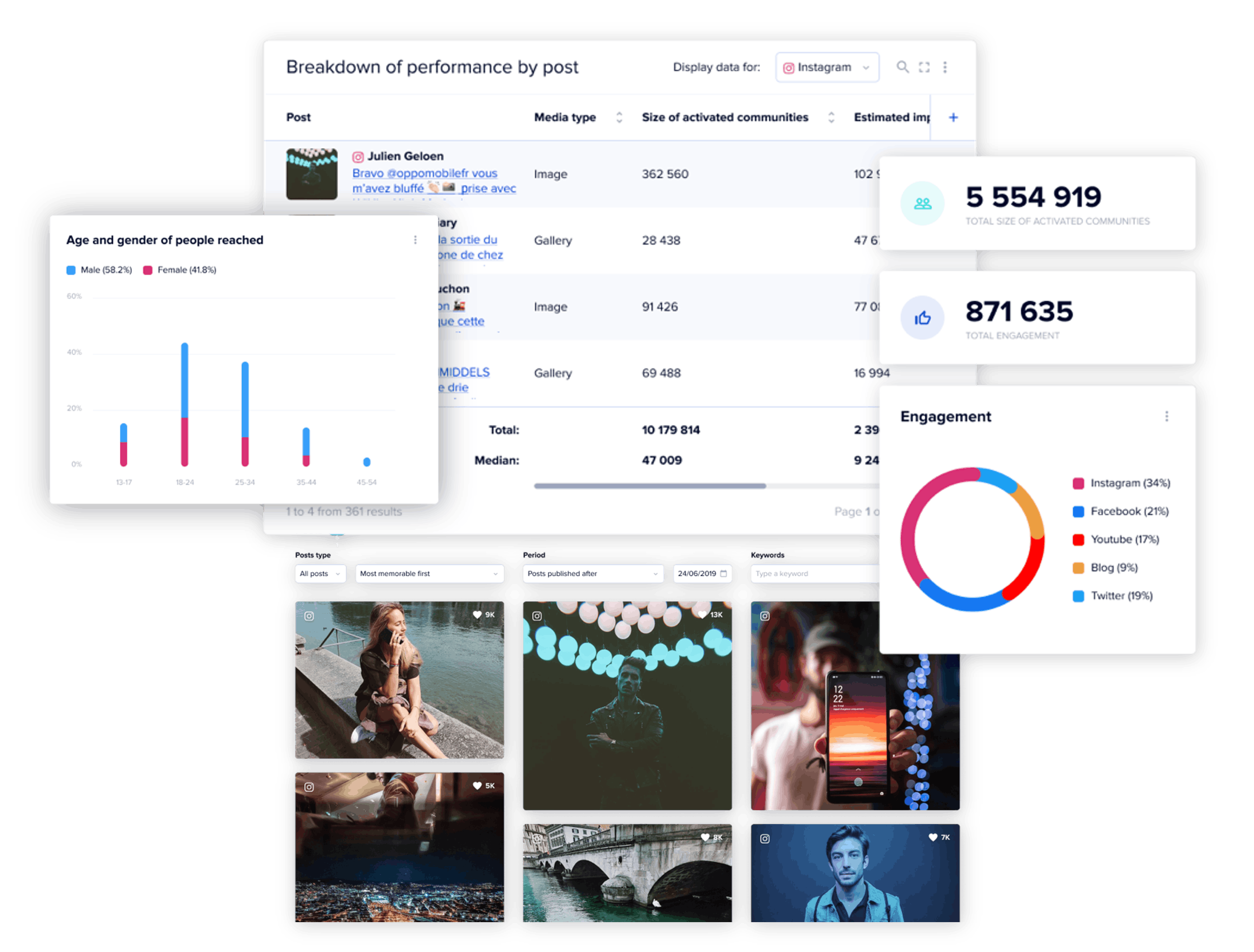
Task: Click the calendar icon in the 24/06/2019 date field
Action: tap(723, 574)
